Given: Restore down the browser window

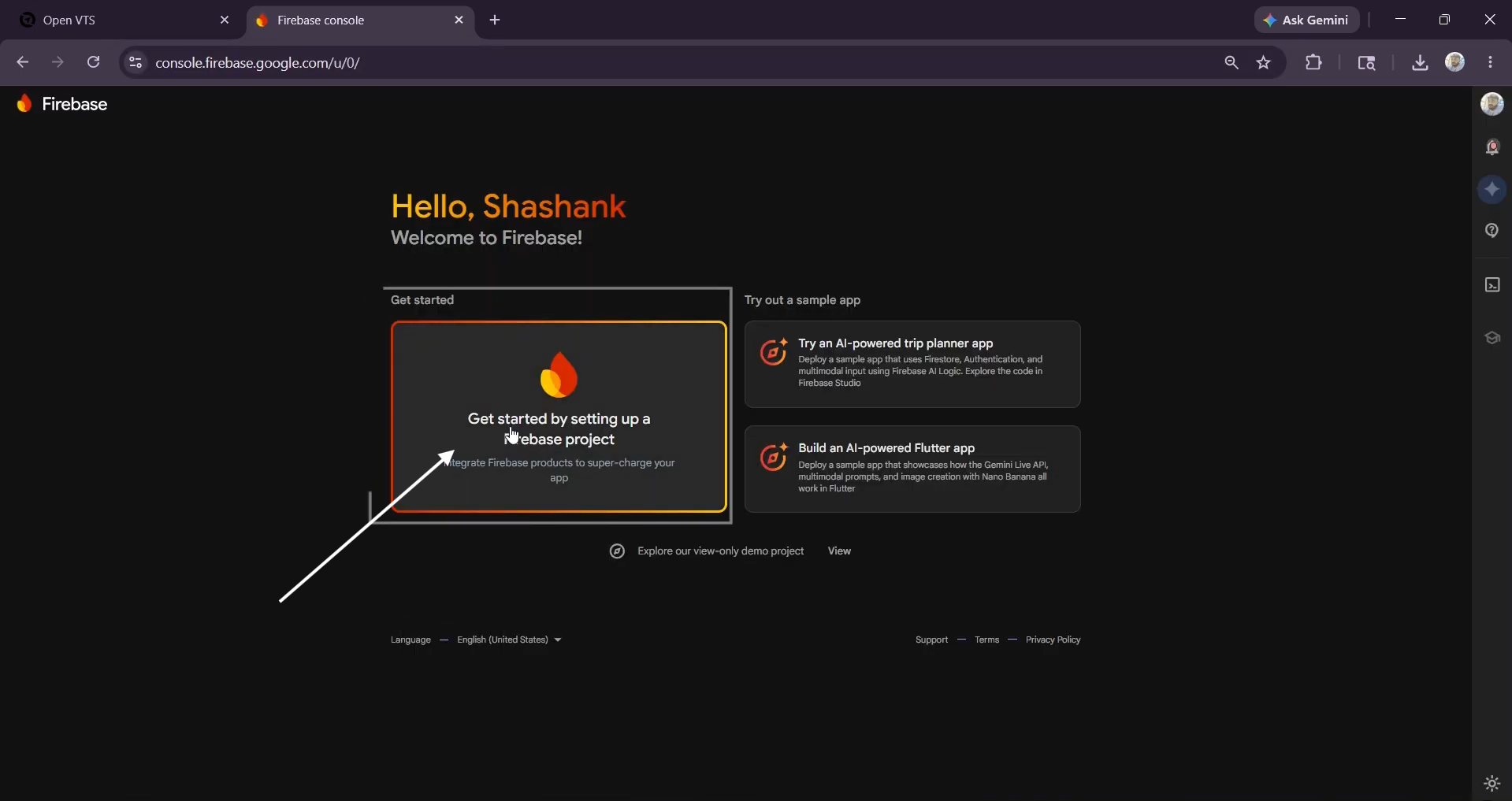Looking at the screenshot, I should point(1444,20).
